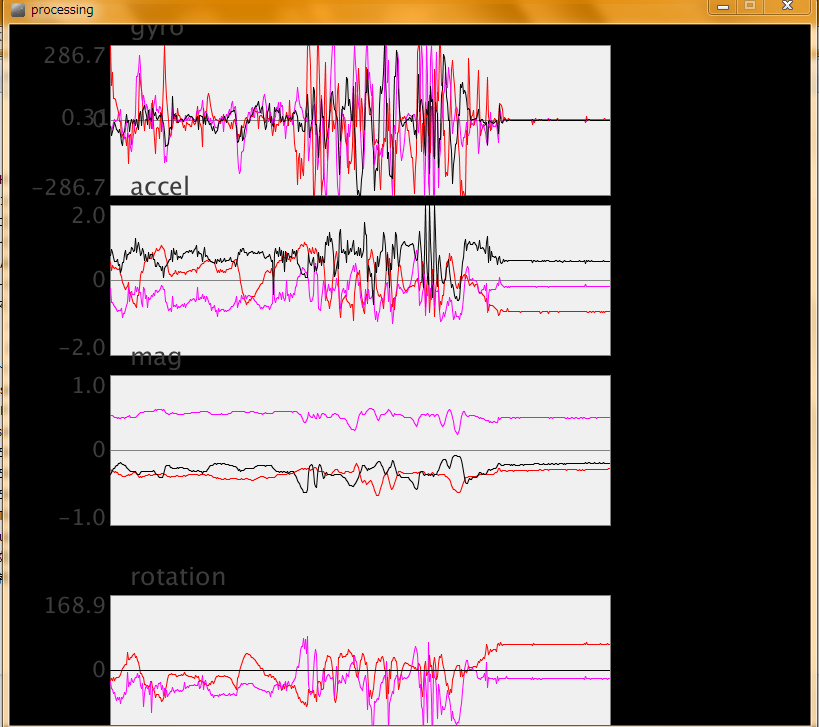Click the 286.7 gyro axis label

click(75, 55)
